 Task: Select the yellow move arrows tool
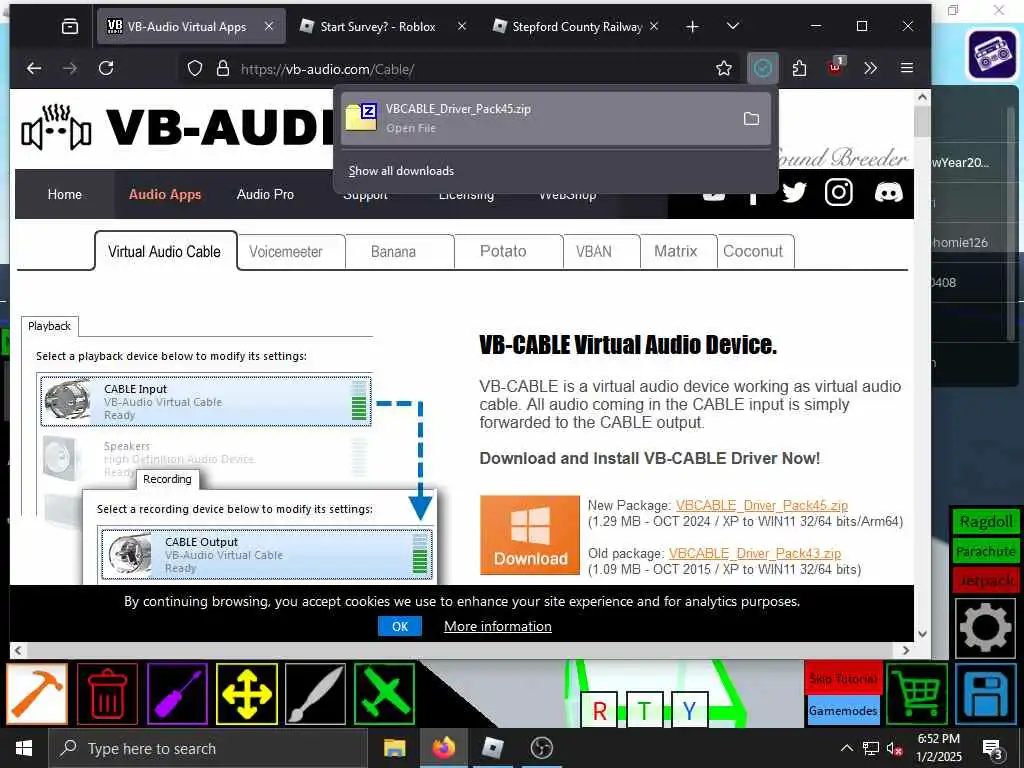[247, 694]
